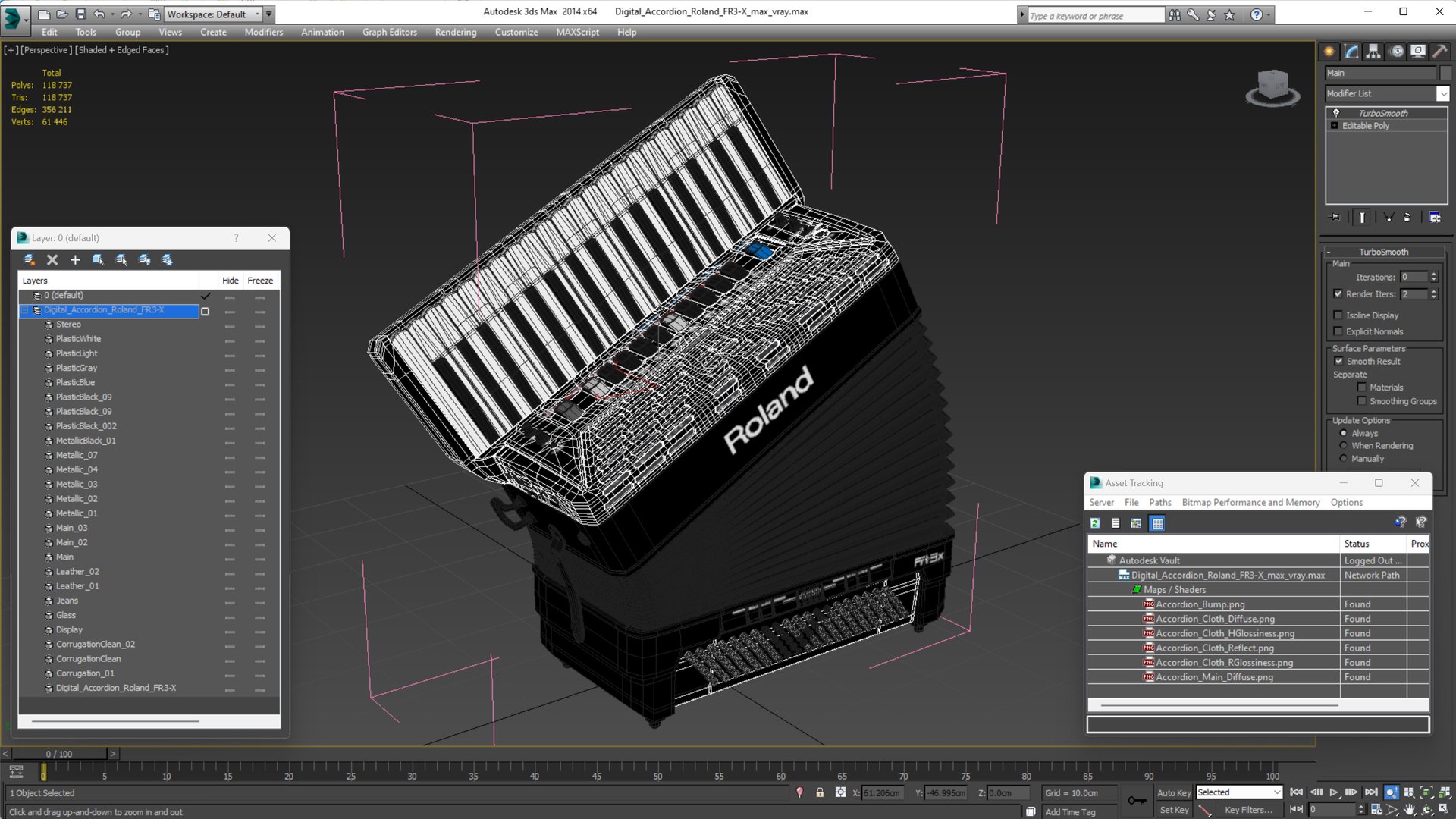This screenshot has width=1456, height=819.
Task: Click Refresh icon in Asset Tracking toolbar
Action: pyautogui.click(x=1095, y=523)
